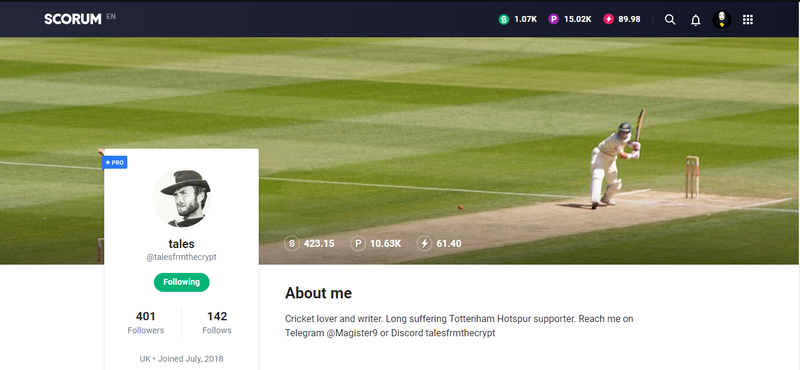Click the @talesfrmthecrypt username
The height and width of the screenshot is (370, 800).
click(x=182, y=257)
